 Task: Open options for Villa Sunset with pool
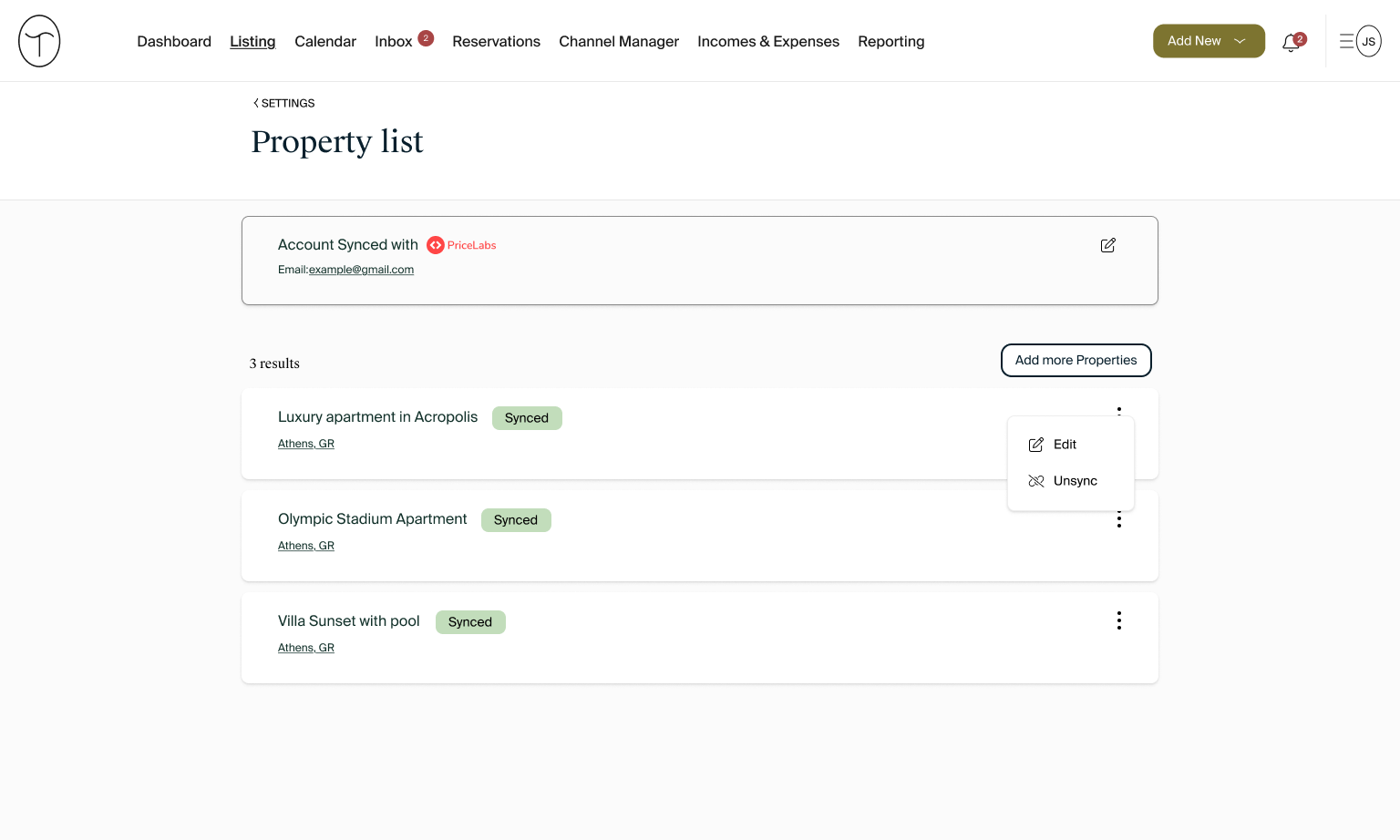[x=1118, y=620]
